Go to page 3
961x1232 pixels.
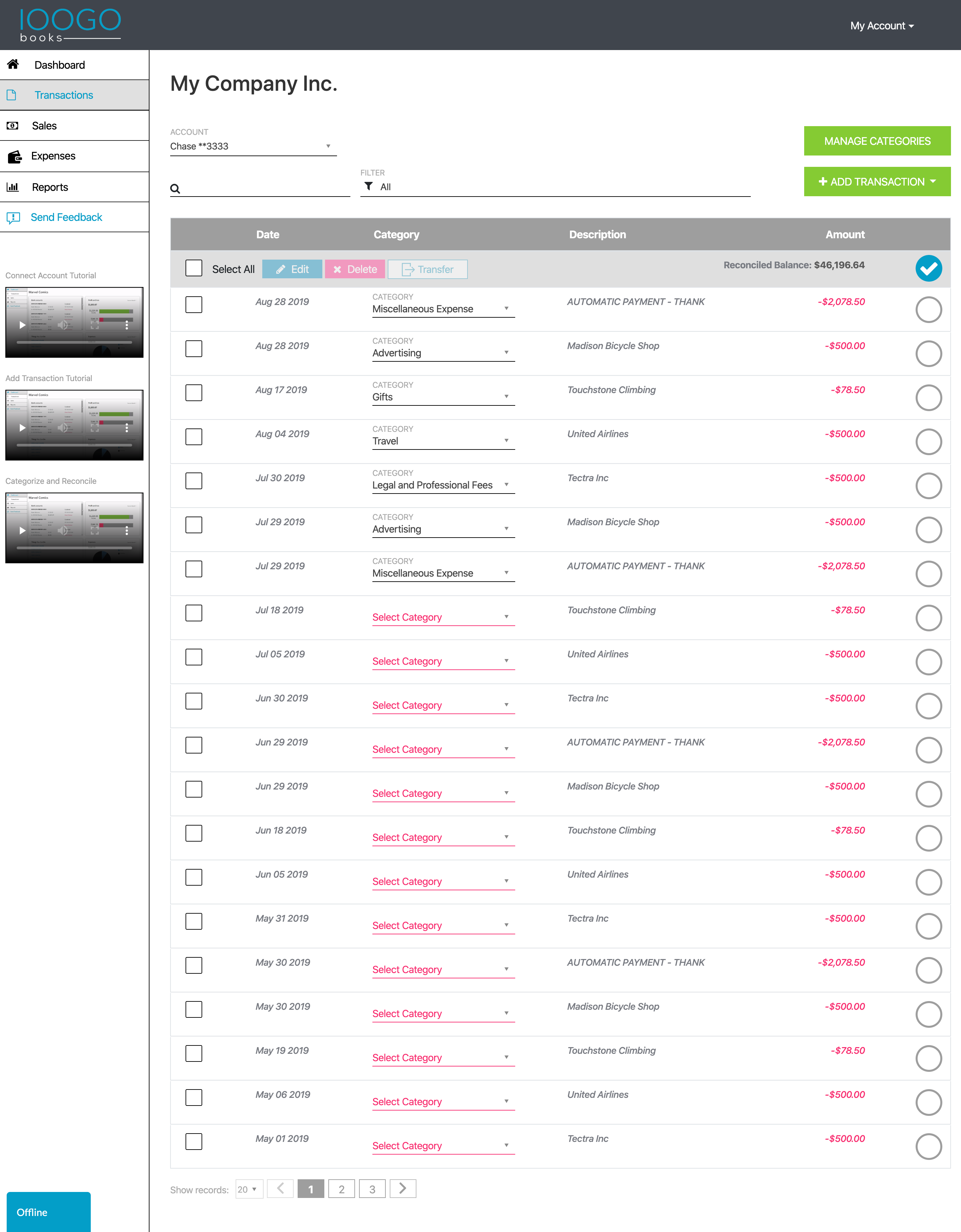pyautogui.click(x=372, y=1189)
